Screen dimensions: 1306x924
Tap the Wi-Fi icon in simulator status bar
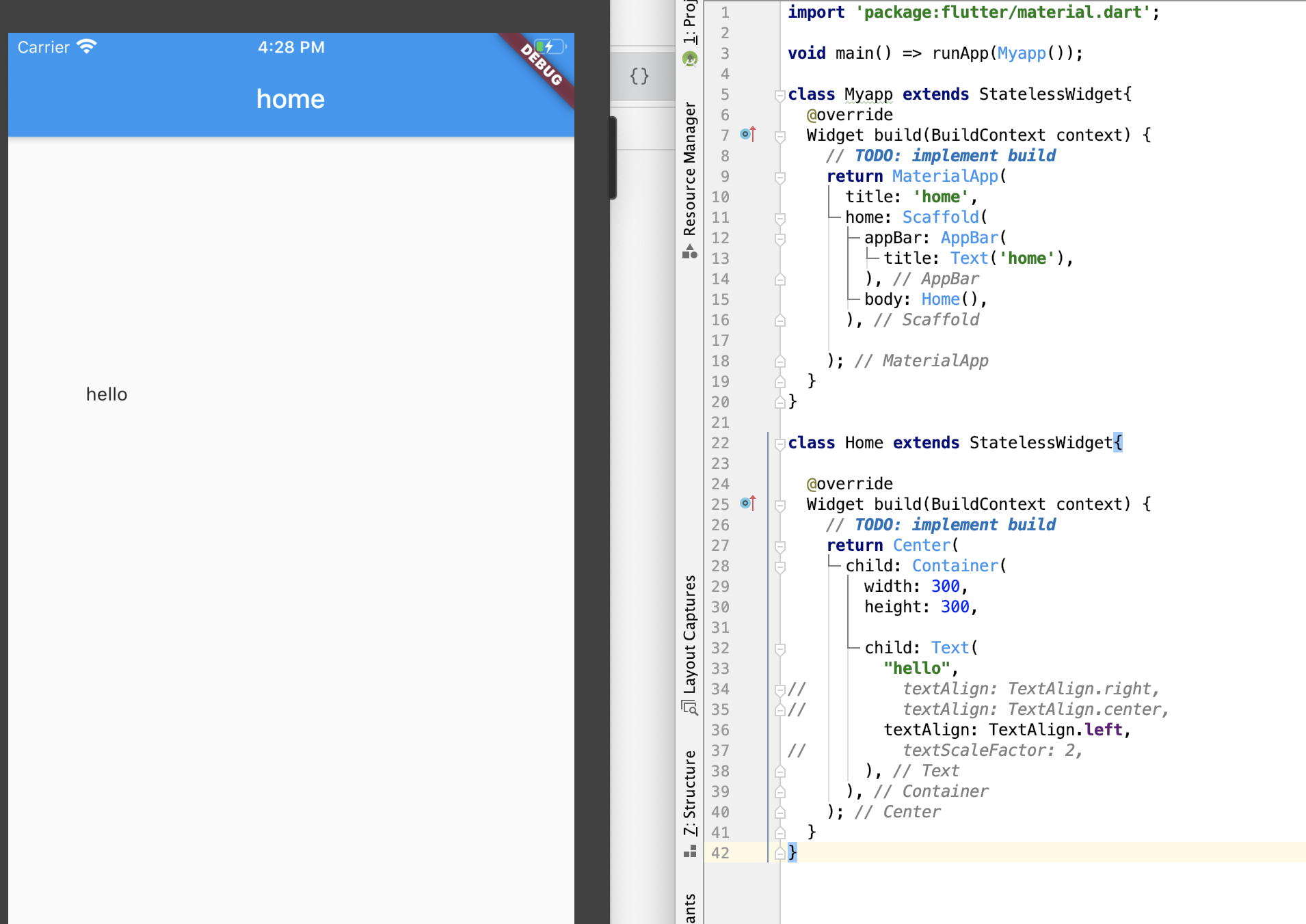tap(87, 46)
